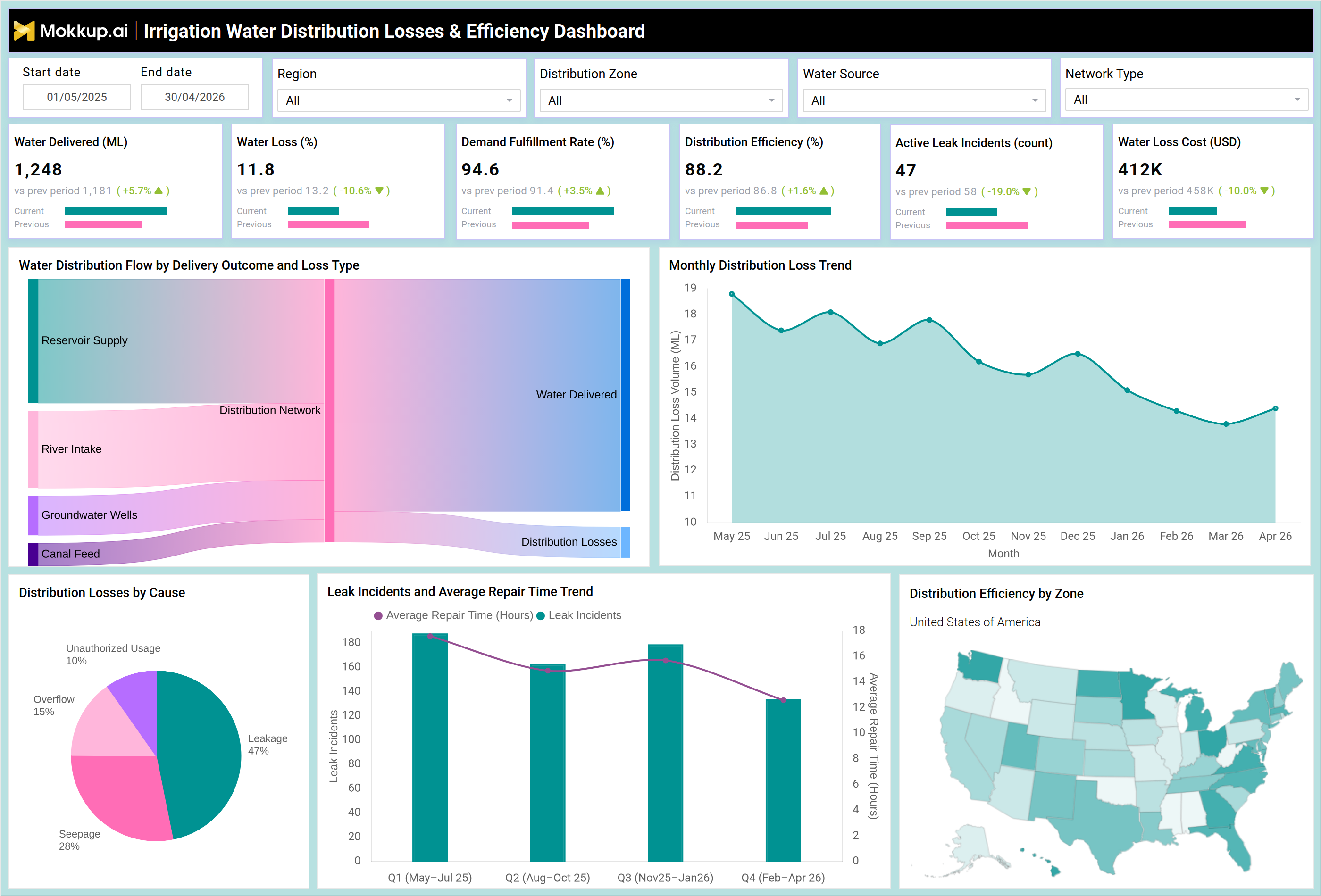Select the Water Delivered (ML) KPI value 1,248
Viewport: 1321px width, 896px height.
38,169
